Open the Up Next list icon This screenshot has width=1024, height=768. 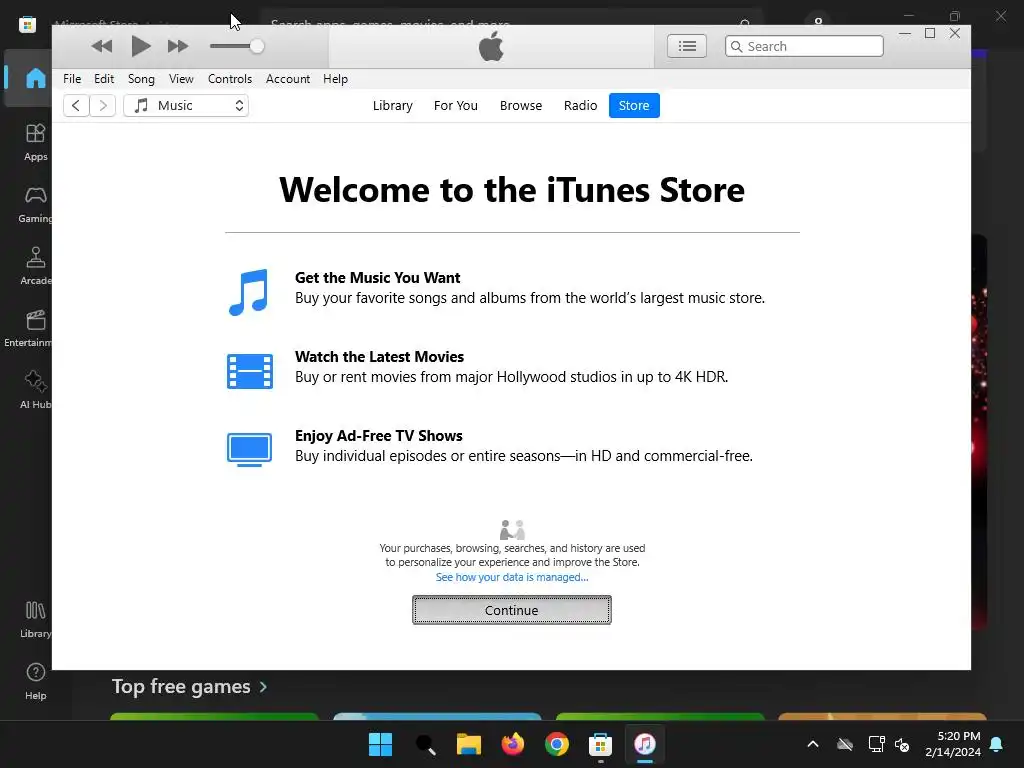click(686, 46)
